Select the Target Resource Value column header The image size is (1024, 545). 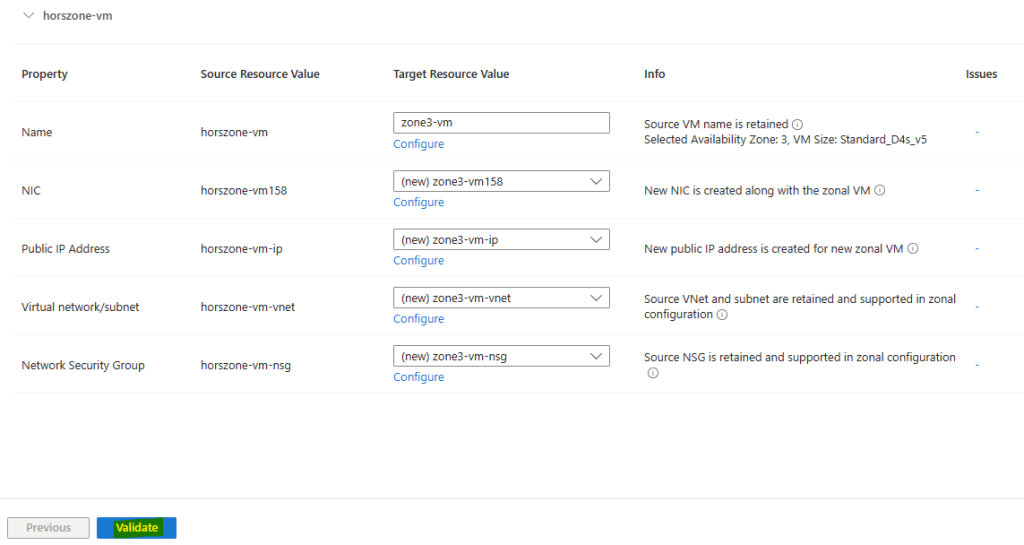click(451, 74)
